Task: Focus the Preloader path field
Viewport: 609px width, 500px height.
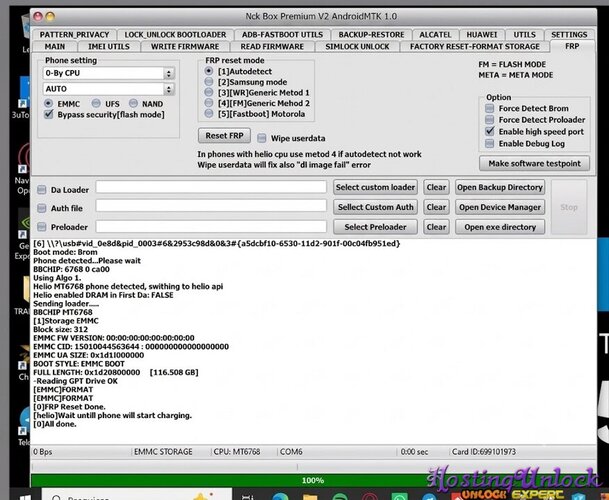Action: point(211,226)
